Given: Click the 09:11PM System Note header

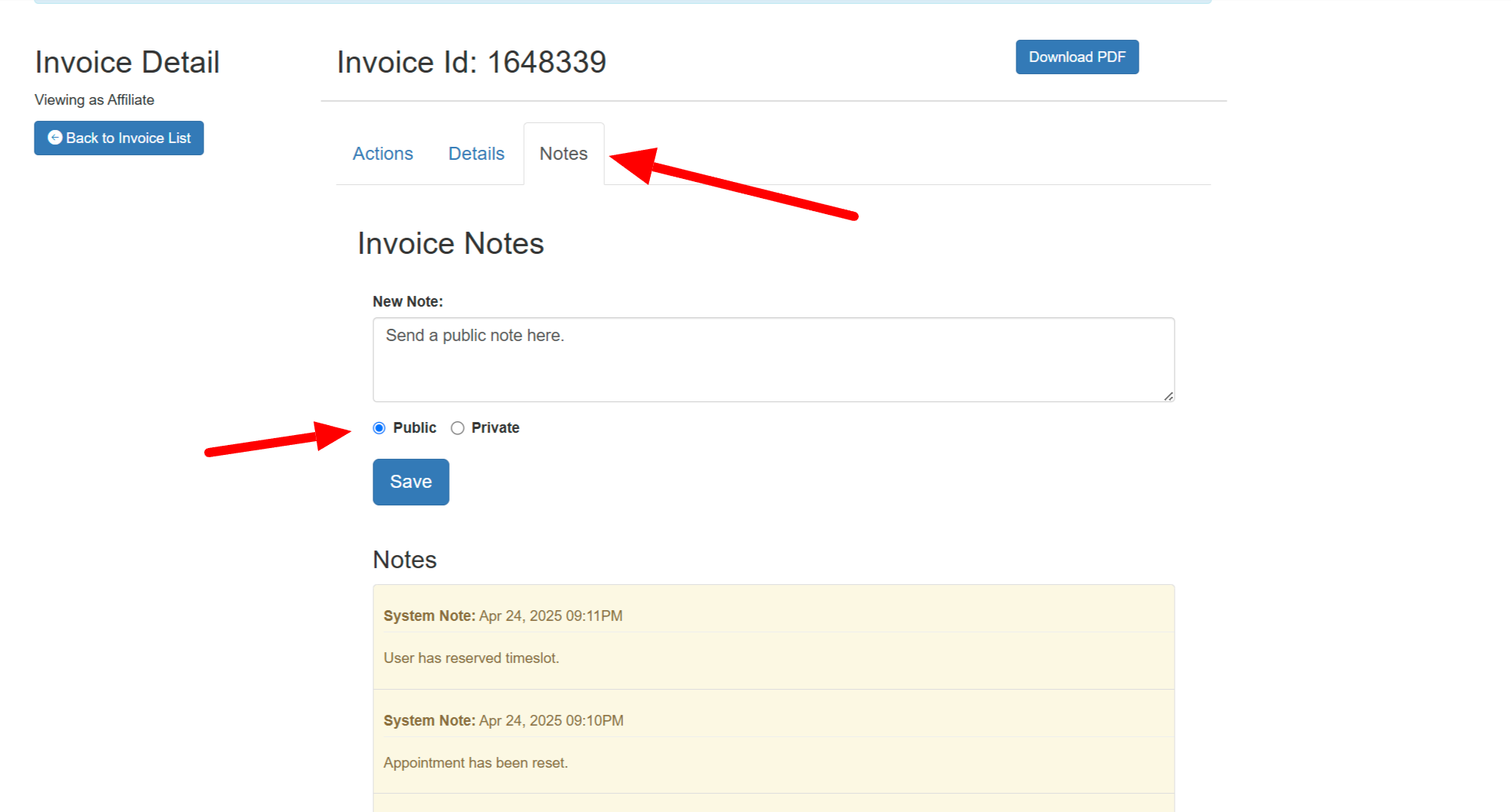Looking at the screenshot, I should tap(502, 615).
